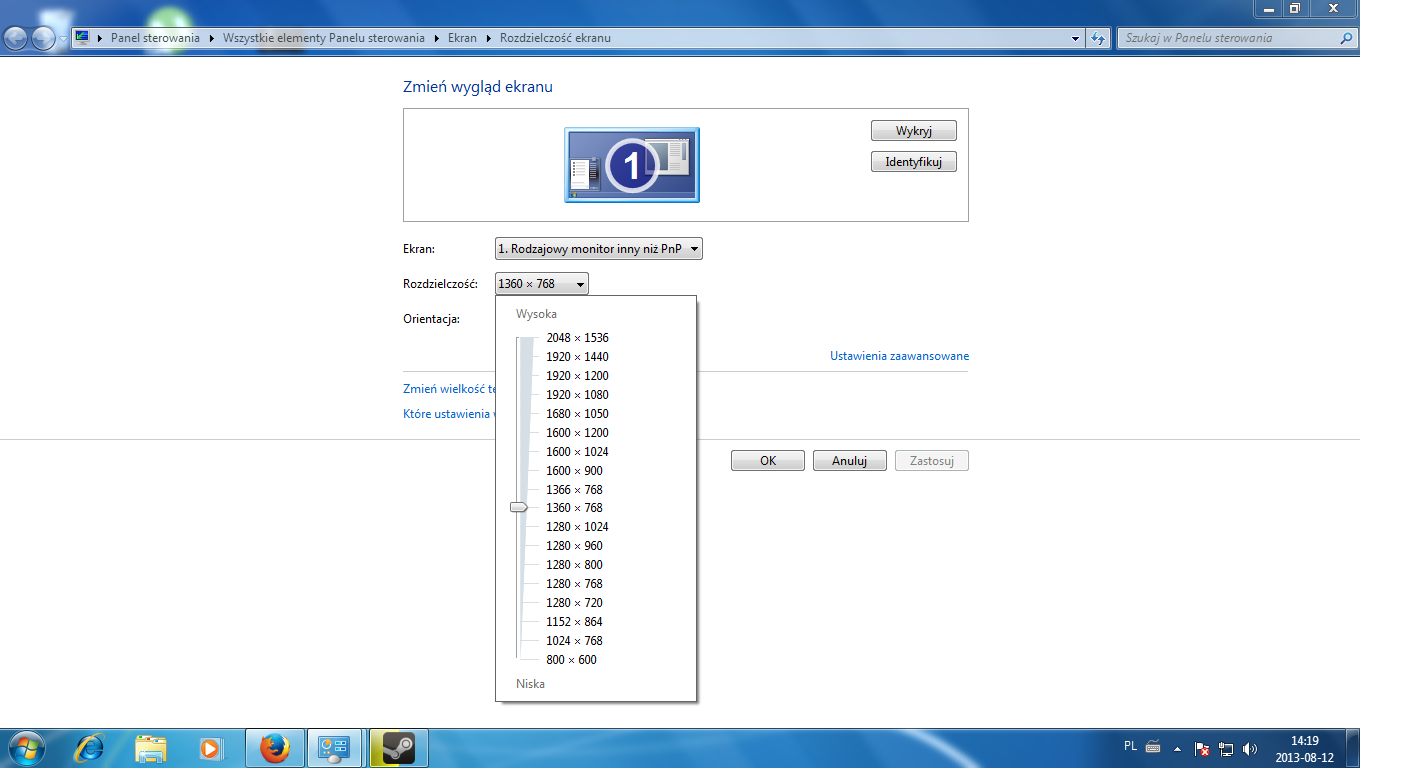Choose 1920 × 1080 in the resolution list
Image resolution: width=1410 pixels, height=768 pixels.
577,395
